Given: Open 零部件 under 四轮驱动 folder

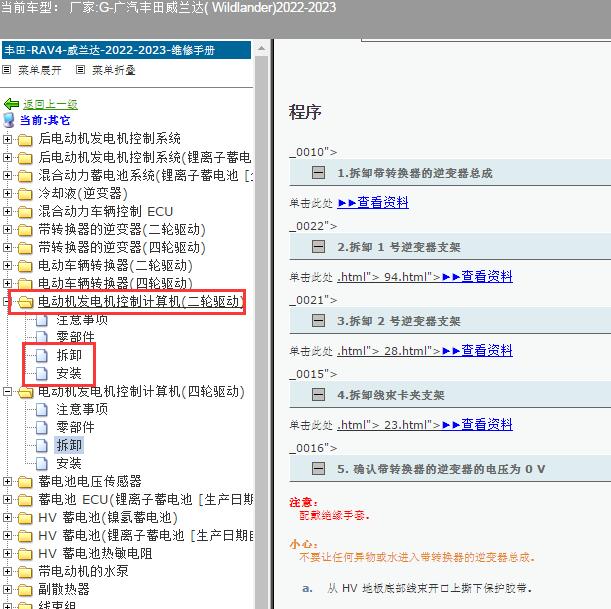Looking at the screenshot, I should 75,427.
